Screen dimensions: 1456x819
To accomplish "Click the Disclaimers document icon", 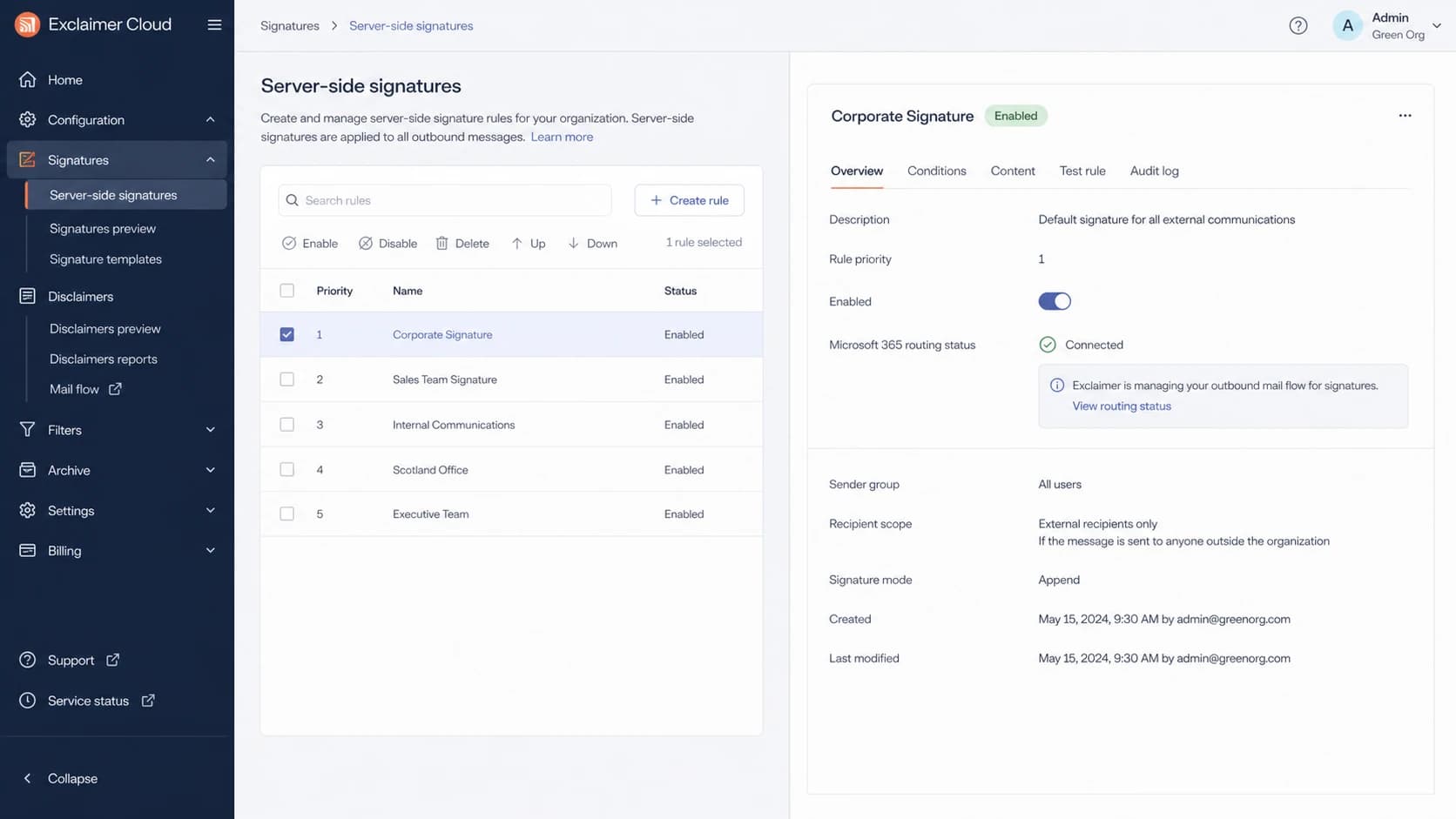I will pyautogui.click(x=27, y=296).
